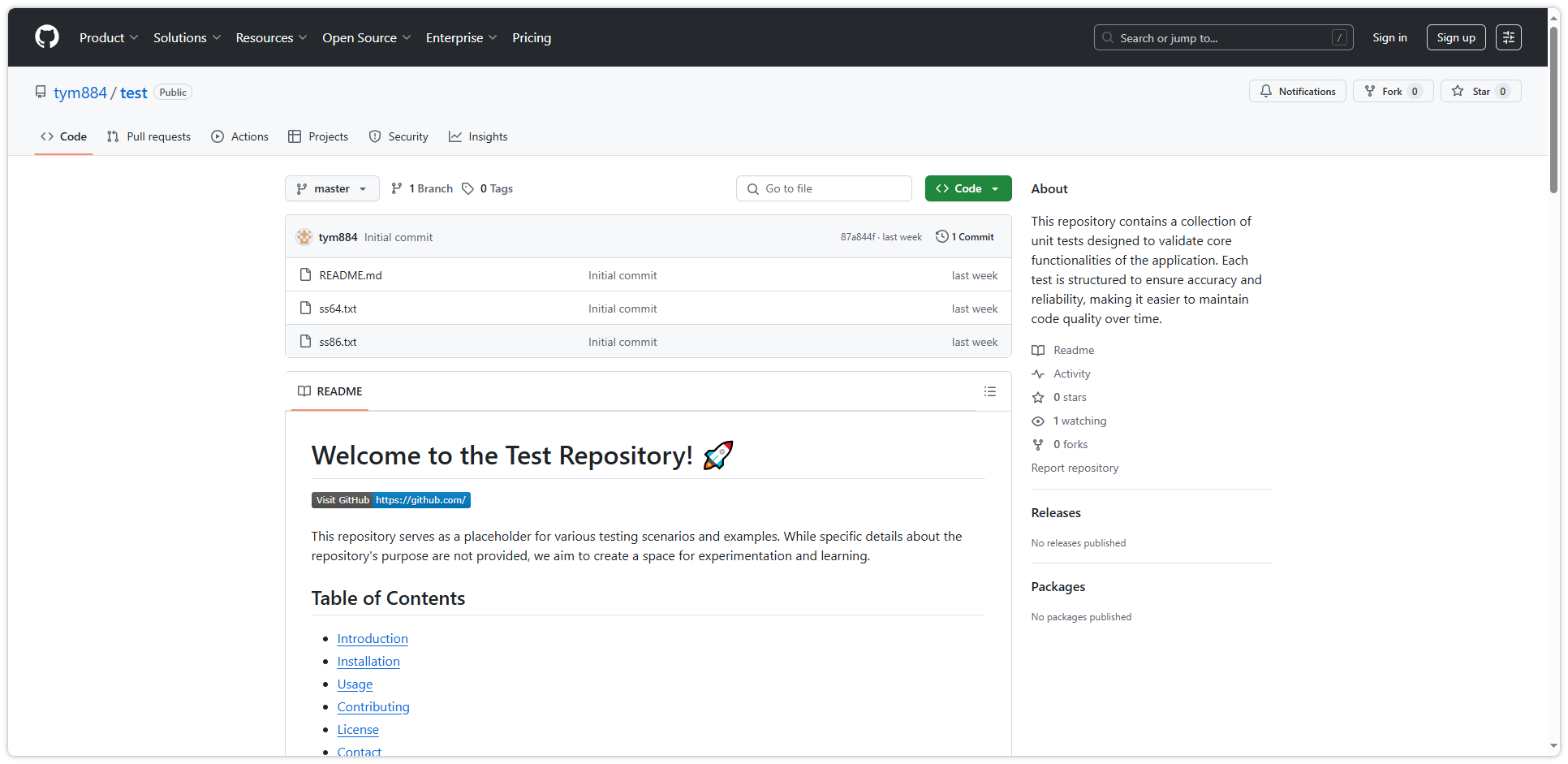1568x764 pixels.
Task: Click the Visit GitHub badge
Action: click(390, 500)
